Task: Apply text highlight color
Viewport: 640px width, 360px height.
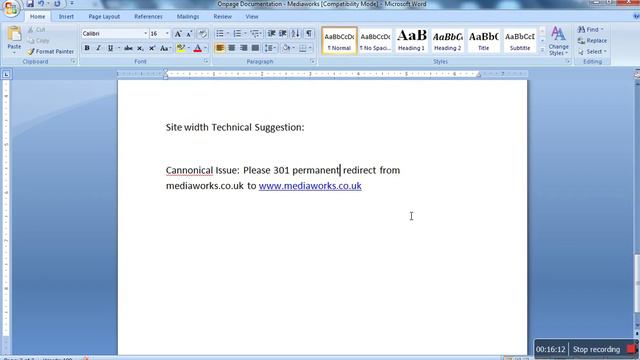Action: click(x=180, y=48)
